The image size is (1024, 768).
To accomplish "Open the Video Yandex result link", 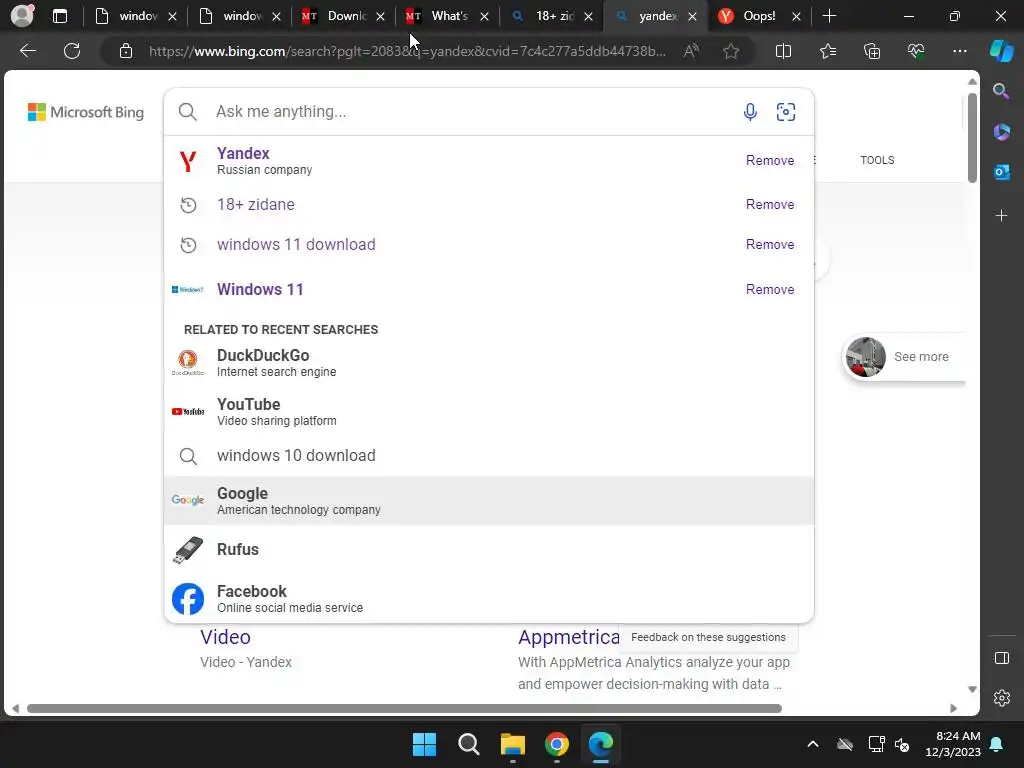I will pos(225,637).
